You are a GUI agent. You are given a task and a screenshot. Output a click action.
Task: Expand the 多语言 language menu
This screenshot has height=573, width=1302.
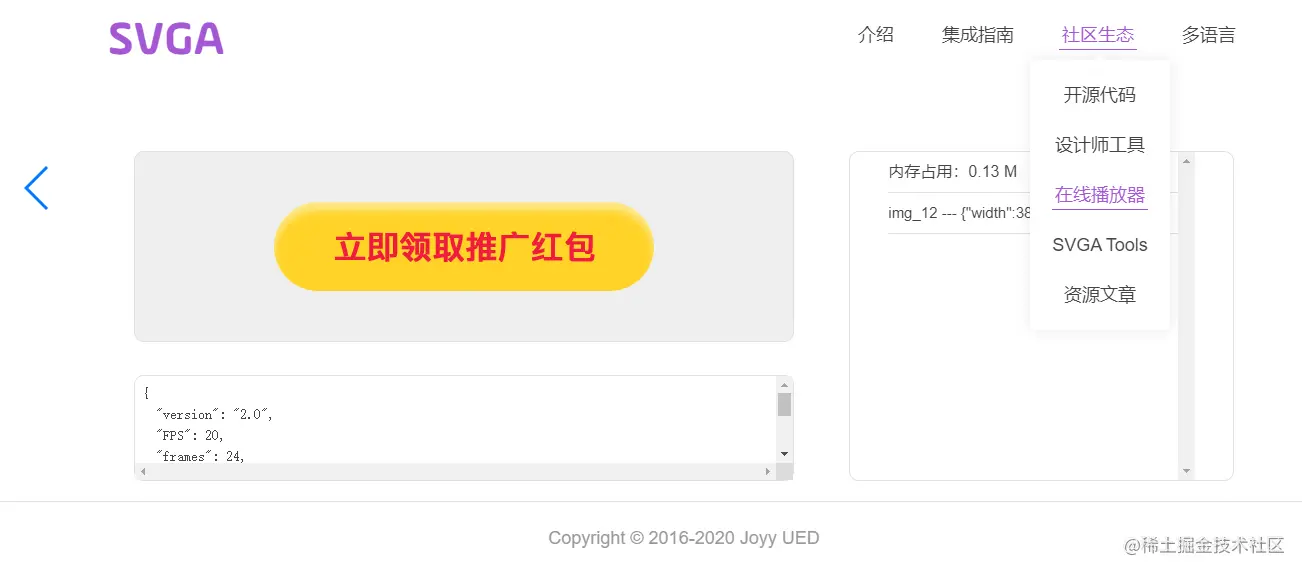(1208, 35)
